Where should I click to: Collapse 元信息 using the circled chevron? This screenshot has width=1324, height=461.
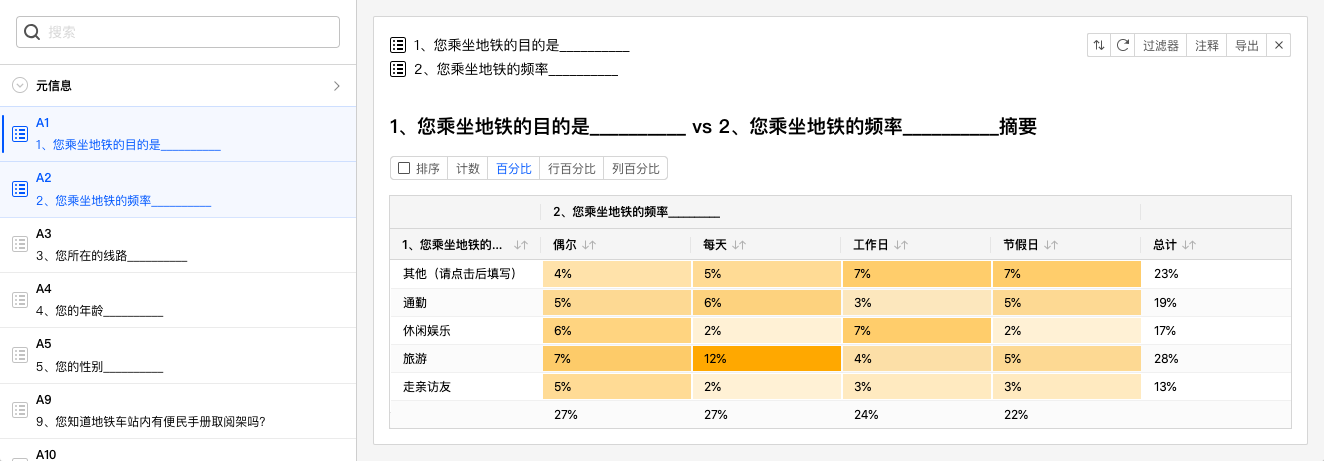coord(20,86)
